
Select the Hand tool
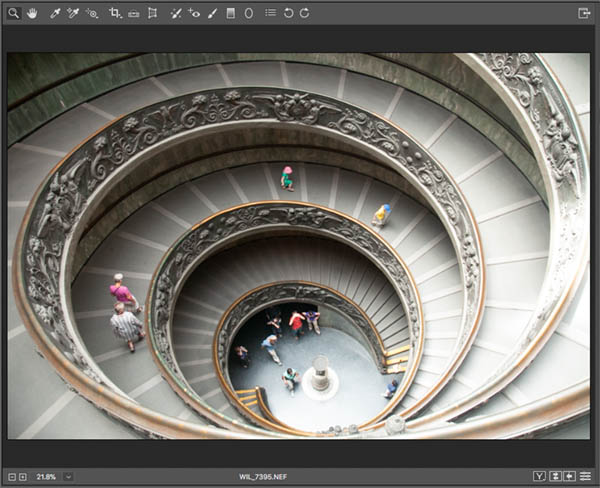click(32, 13)
